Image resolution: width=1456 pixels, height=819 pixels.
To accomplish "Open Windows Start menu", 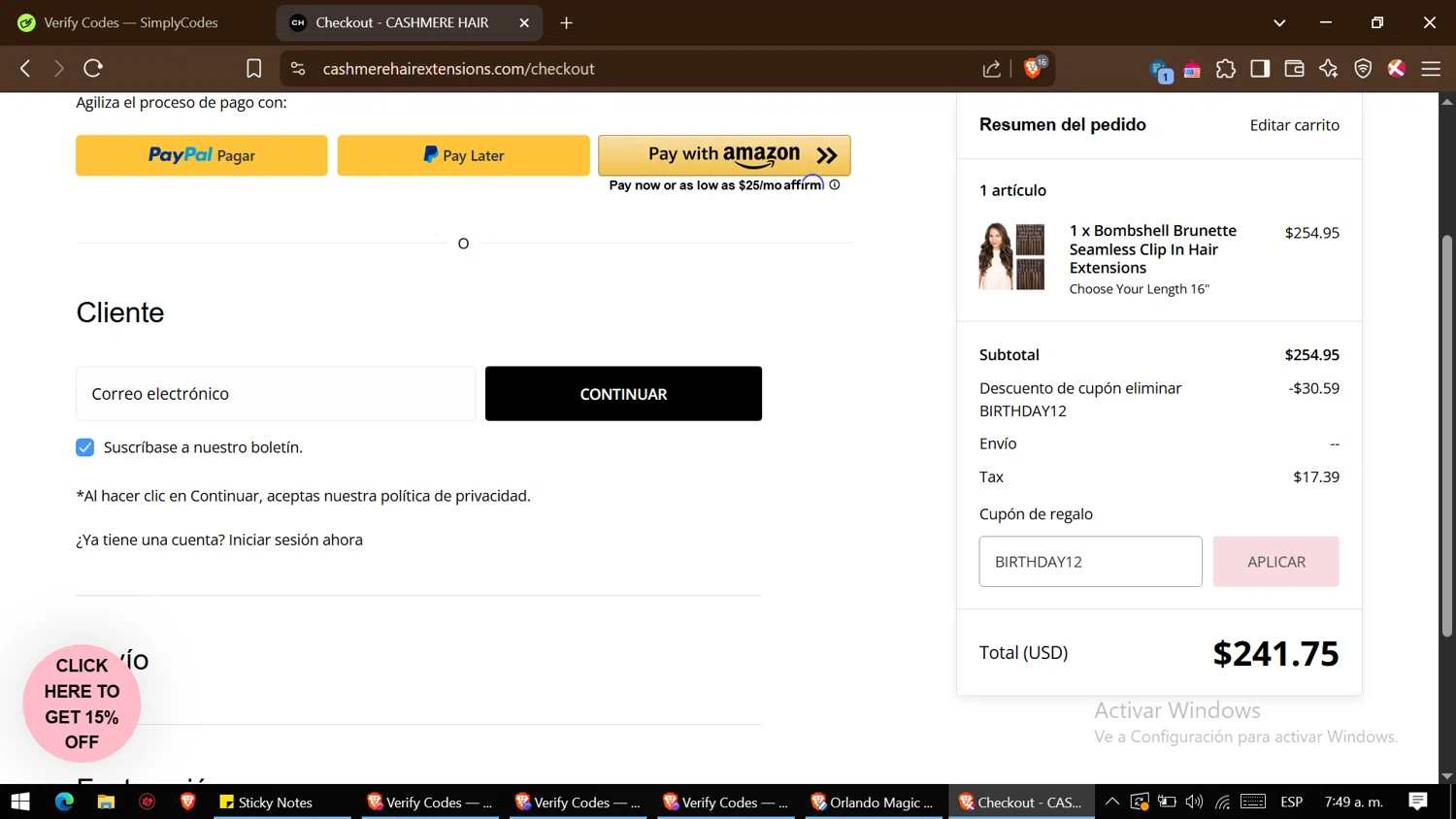I will click(x=20, y=802).
